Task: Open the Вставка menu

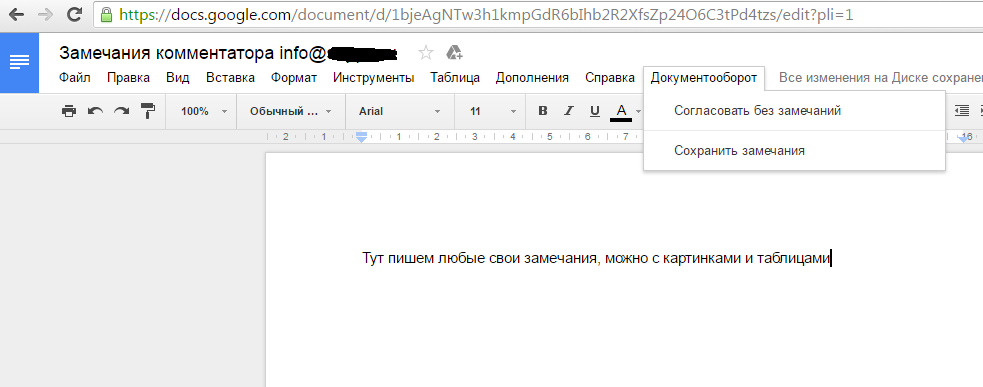Action: [230, 78]
